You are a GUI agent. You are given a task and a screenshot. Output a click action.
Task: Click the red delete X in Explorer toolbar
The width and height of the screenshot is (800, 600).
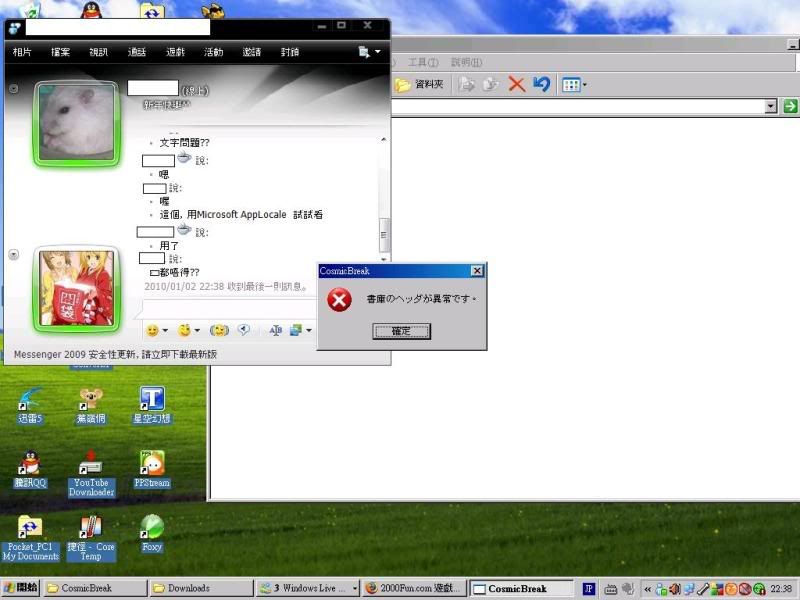point(517,85)
